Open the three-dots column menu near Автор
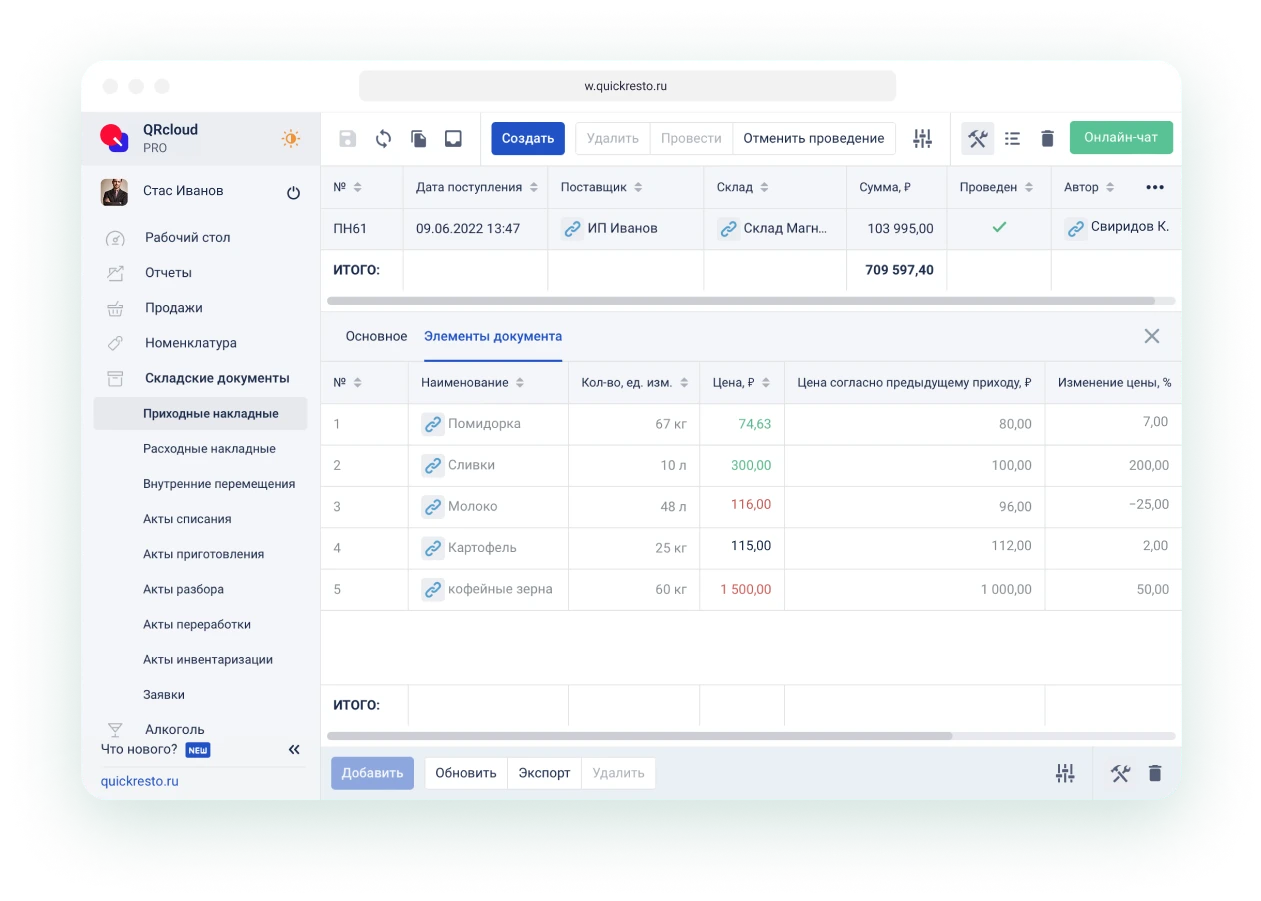This screenshot has width=1261, height=901. pyautogui.click(x=1155, y=187)
